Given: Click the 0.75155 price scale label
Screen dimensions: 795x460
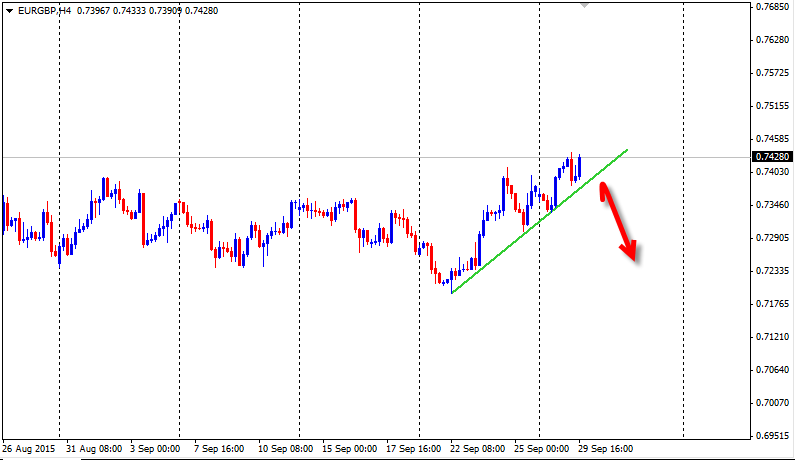Looking at the screenshot, I should pos(773,105).
